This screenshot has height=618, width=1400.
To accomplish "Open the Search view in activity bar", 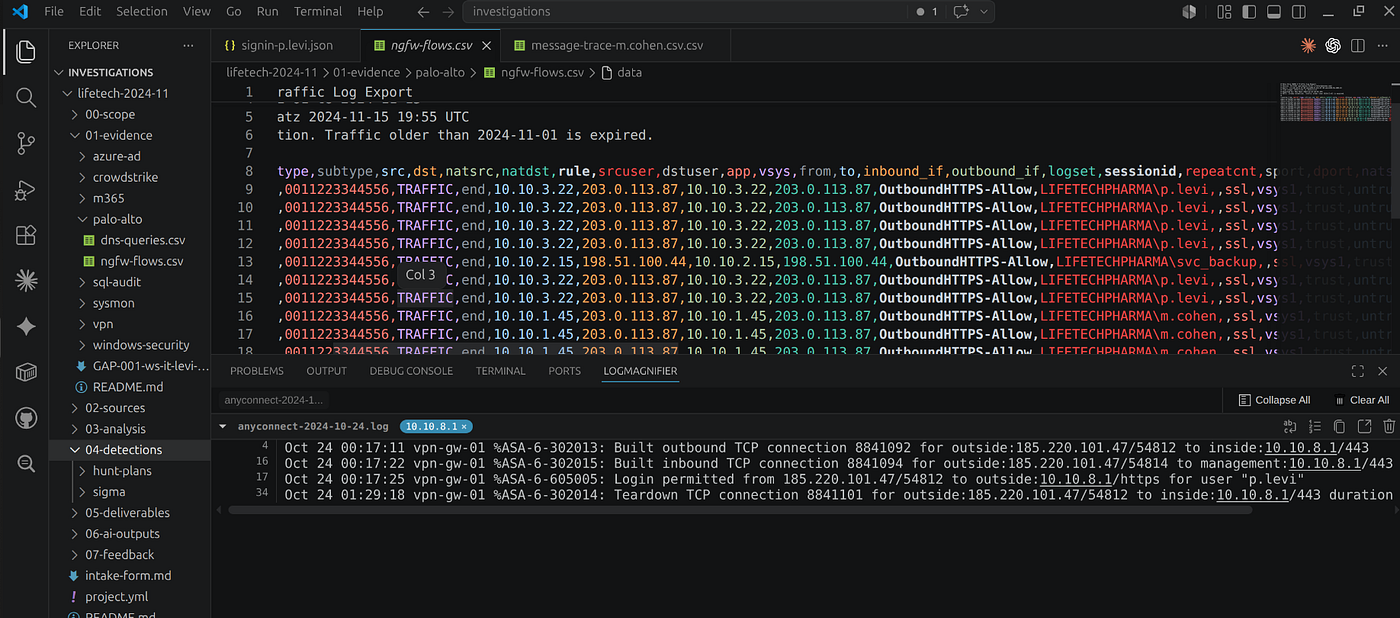I will point(26,97).
